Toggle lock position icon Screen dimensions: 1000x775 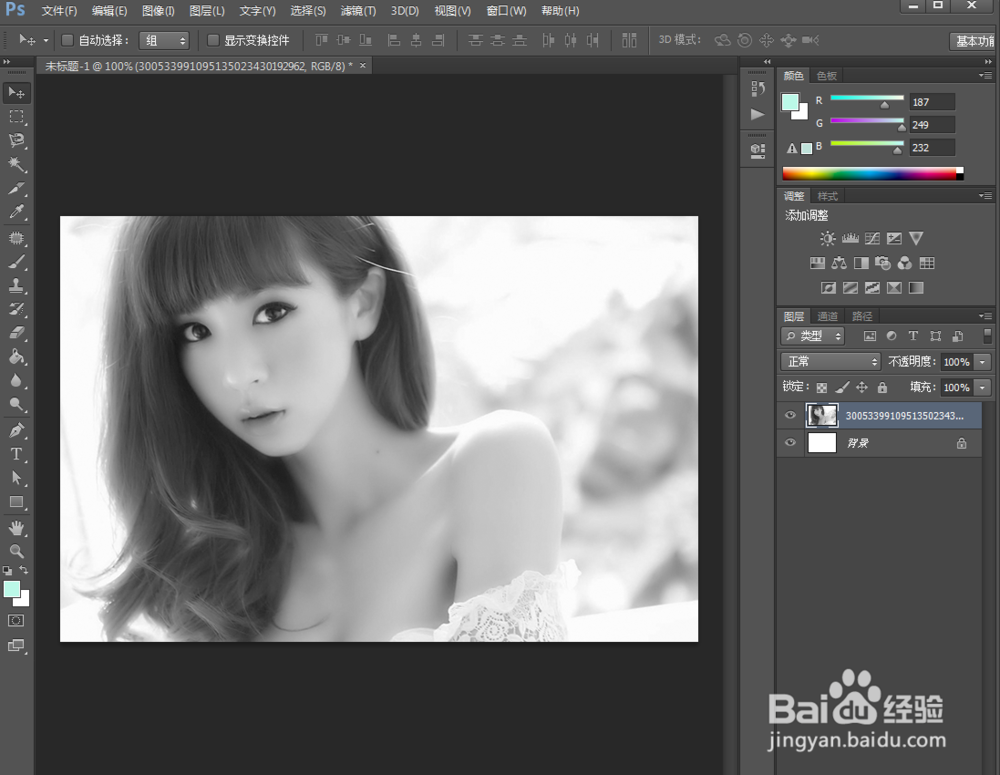pyautogui.click(x=862, y=387)
